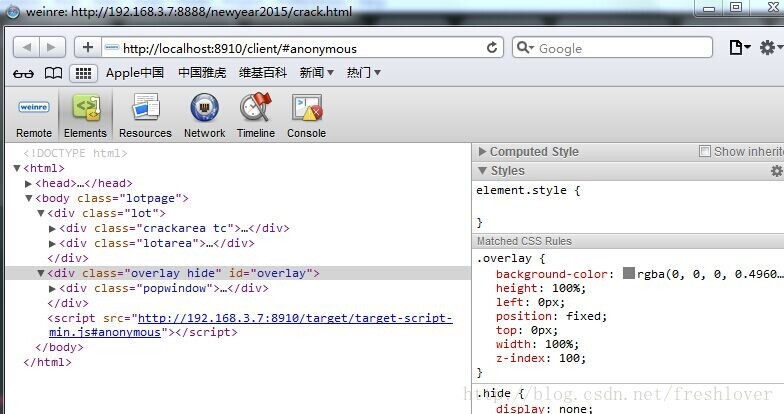Select the DOCTYPE html line
The width and height of the screenshot is (784, 414).
pos(75,154)
